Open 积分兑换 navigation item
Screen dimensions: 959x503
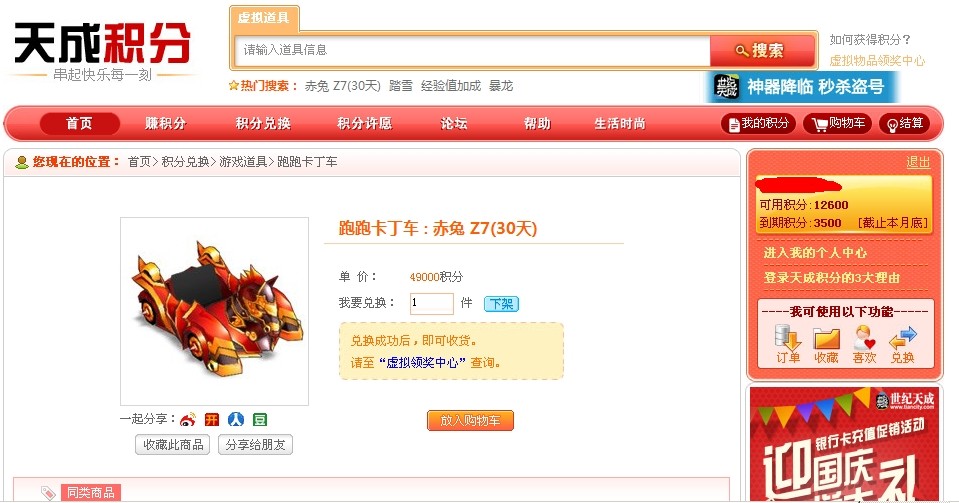pyautogui.click(x=263, y=124)
